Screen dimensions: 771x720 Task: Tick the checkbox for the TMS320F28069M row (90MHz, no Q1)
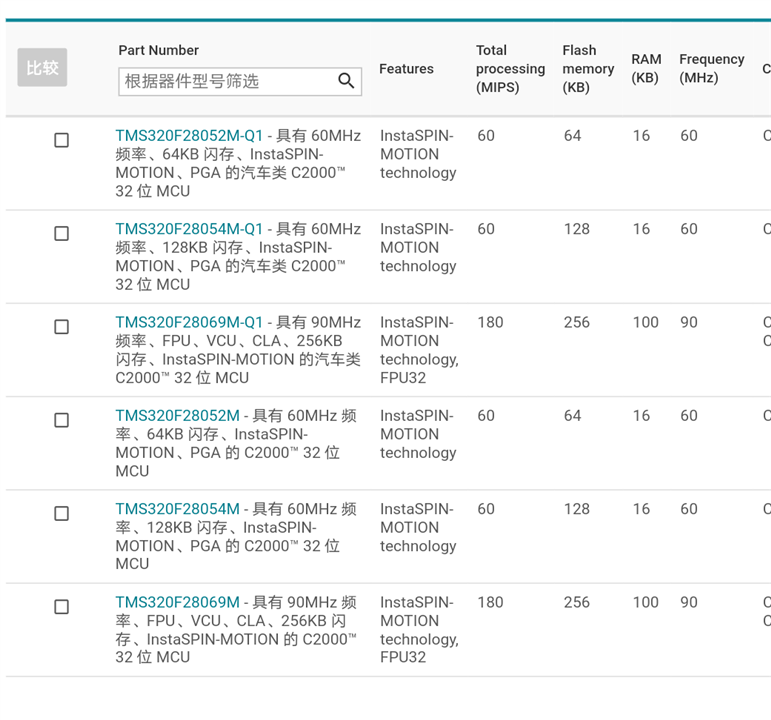[x=61, y=607]
